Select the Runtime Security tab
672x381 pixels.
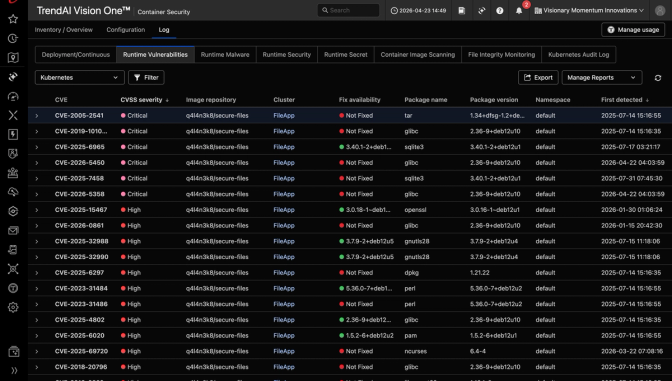tap(287, 55)
